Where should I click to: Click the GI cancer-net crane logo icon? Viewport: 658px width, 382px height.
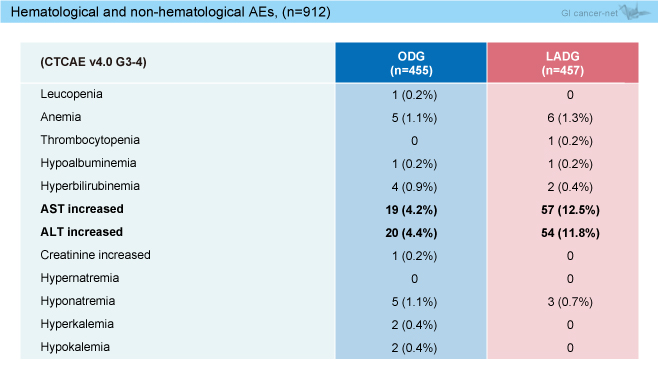pos(636,11)
